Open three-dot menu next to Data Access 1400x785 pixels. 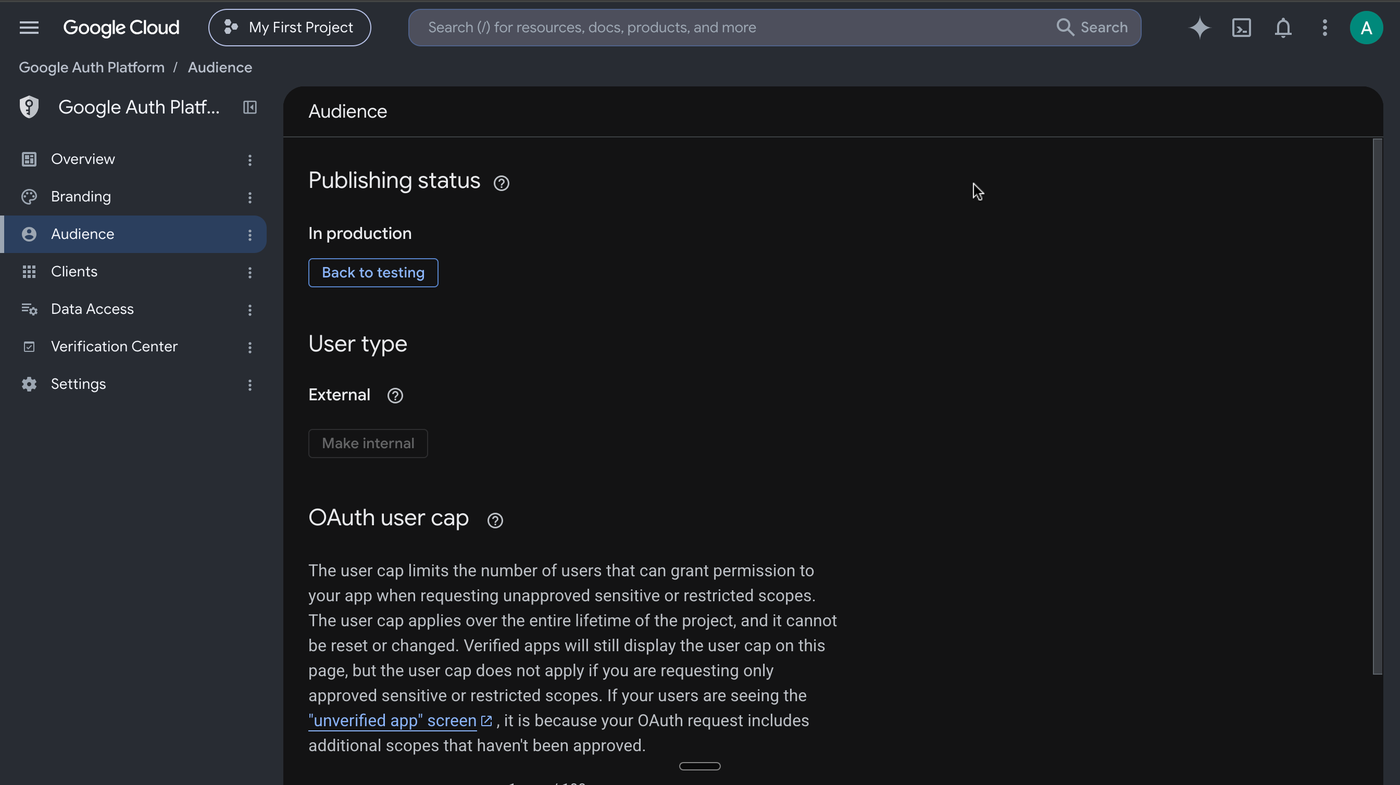(250, 310)
